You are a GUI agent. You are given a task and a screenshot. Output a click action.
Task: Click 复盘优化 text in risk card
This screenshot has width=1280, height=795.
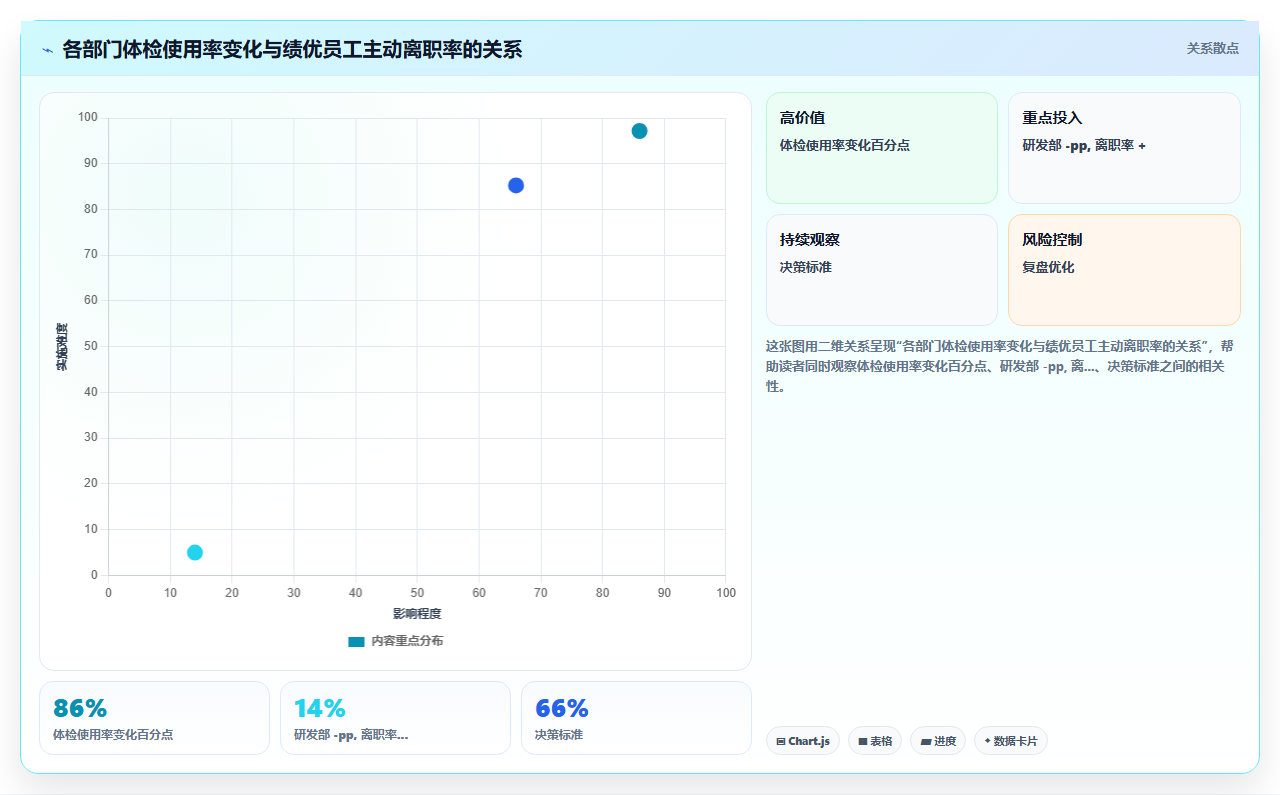(x=1048, y=267)
